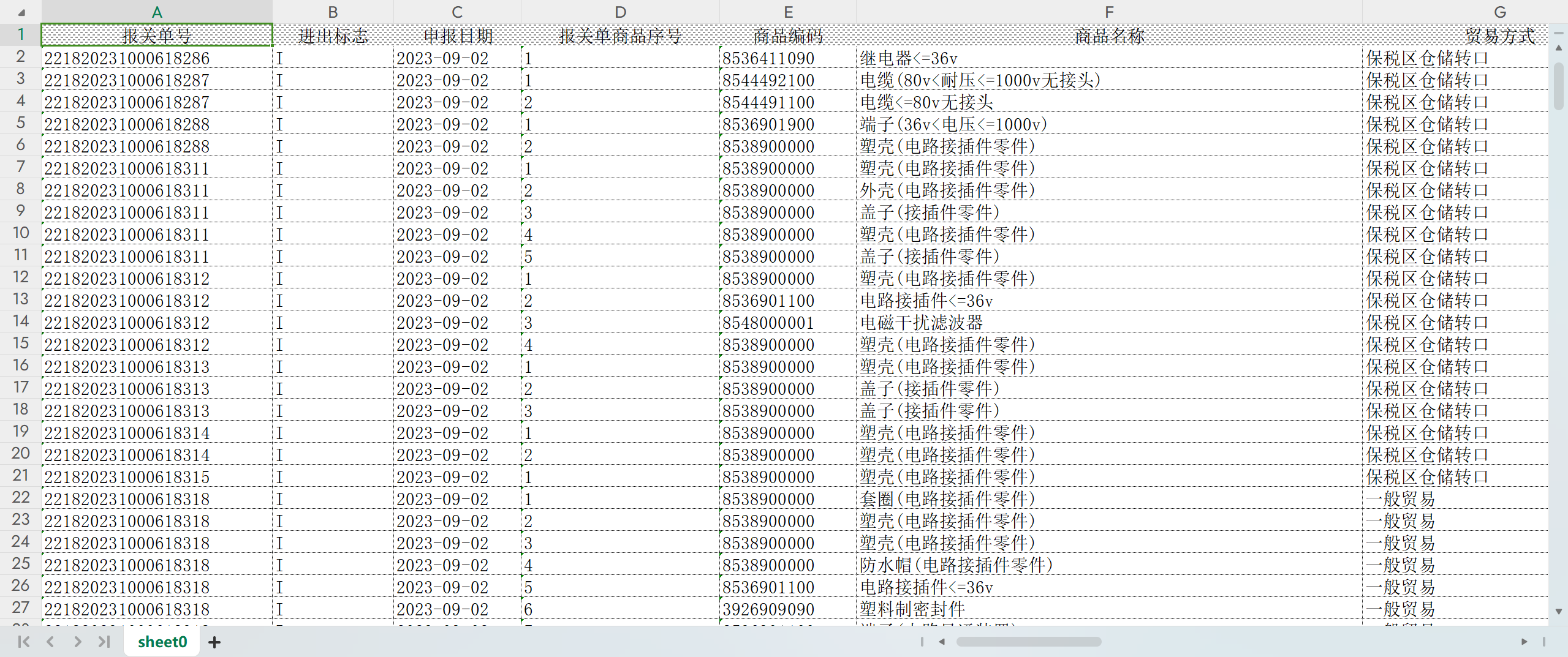Select column F header

(x=1109, y=12)
